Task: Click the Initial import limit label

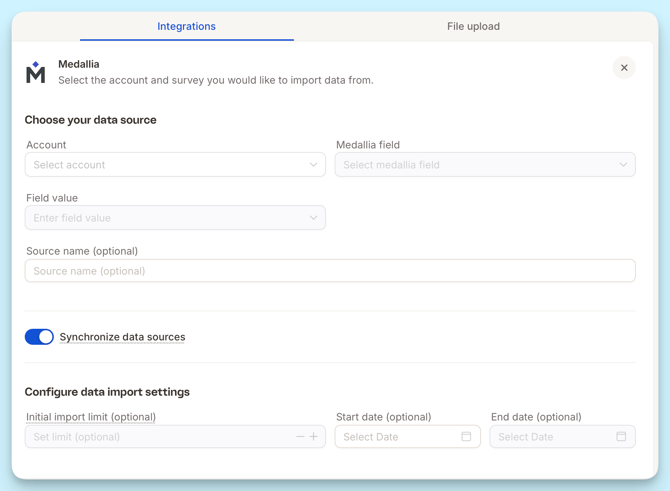Action: click(91, 417)
